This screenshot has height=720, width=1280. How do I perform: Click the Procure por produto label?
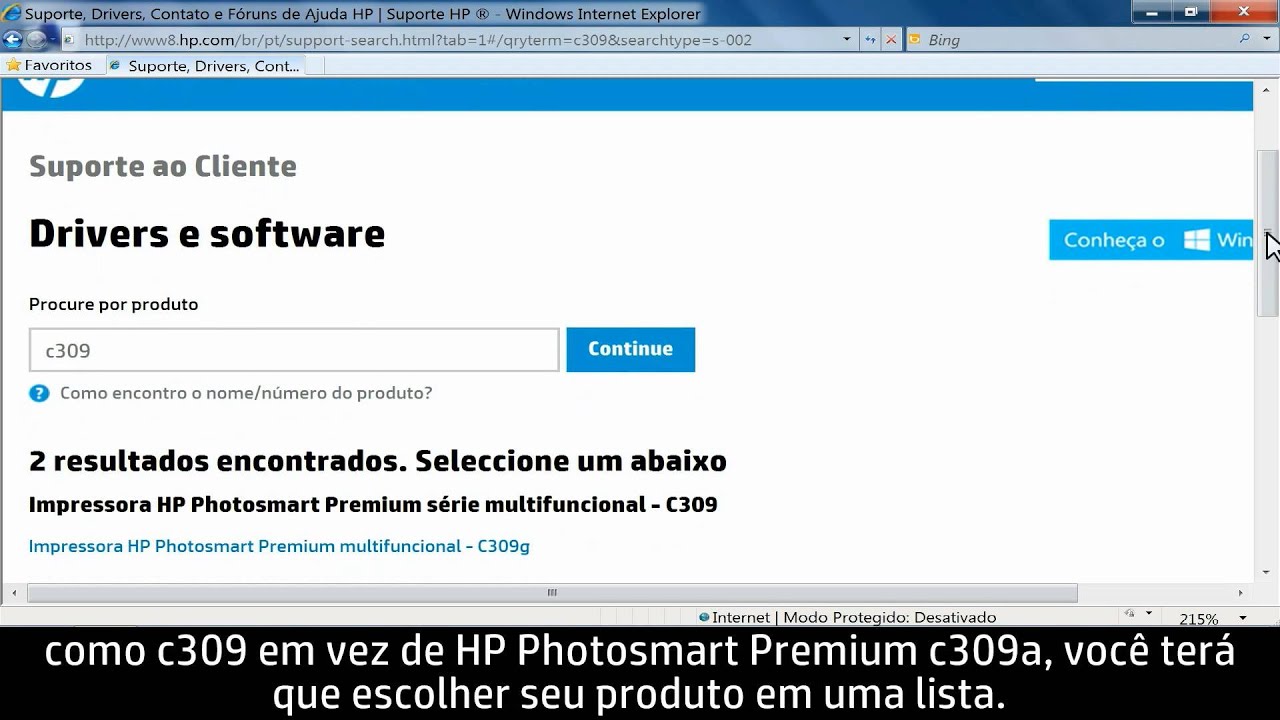pos(114,304)
